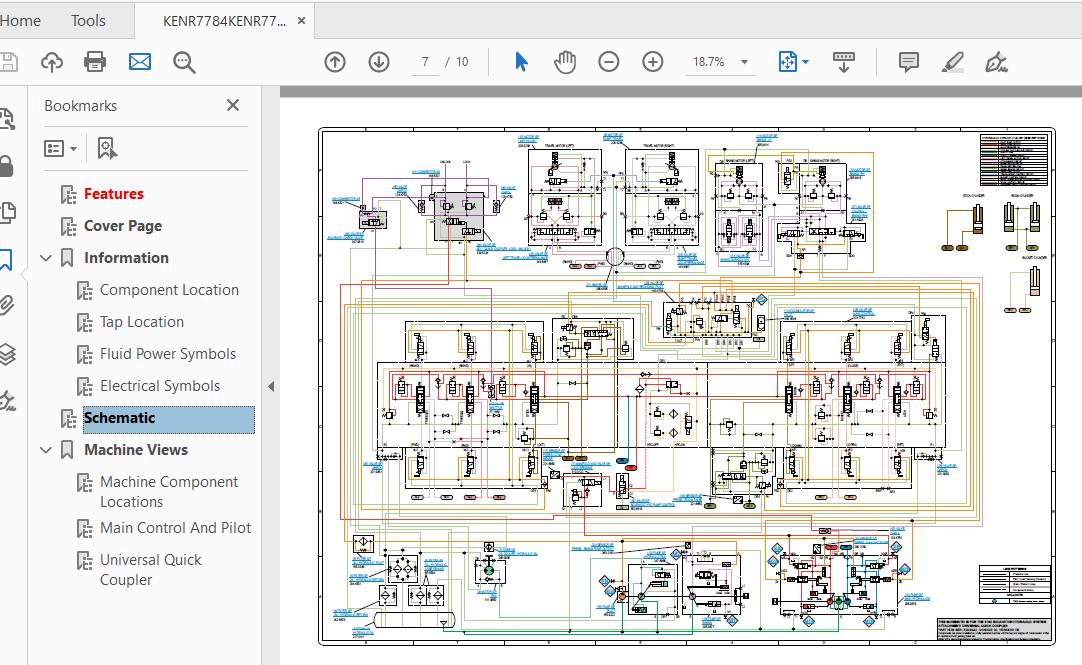1082x665 pixels.
Task: Open the Fluid Power Symbols bookmark
Action: click(168, 354)
